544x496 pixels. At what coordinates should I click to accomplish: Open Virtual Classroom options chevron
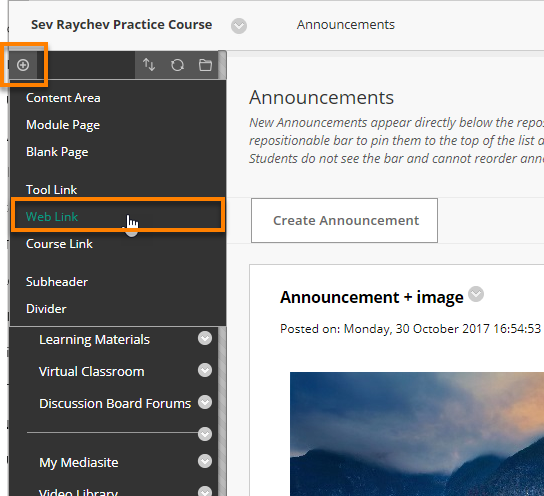205,370
